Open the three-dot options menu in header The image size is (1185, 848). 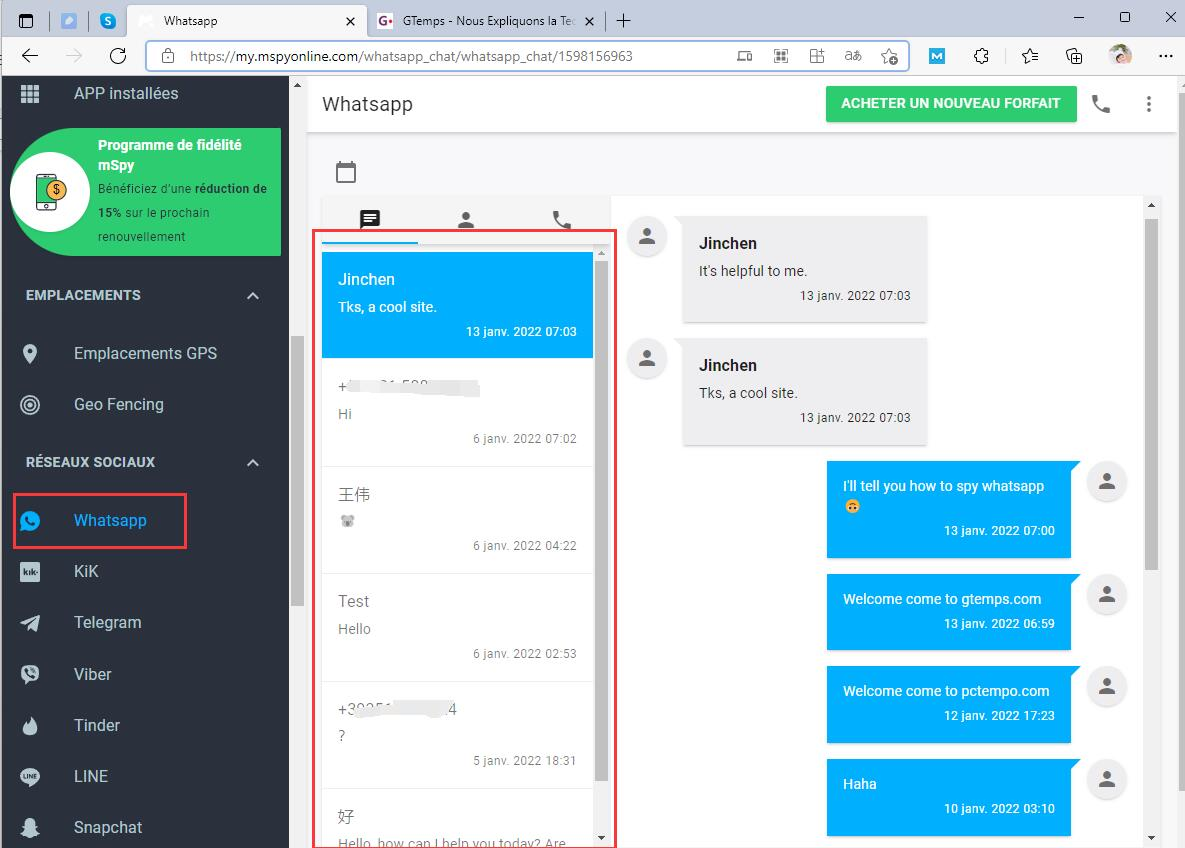pos(1149,104)
